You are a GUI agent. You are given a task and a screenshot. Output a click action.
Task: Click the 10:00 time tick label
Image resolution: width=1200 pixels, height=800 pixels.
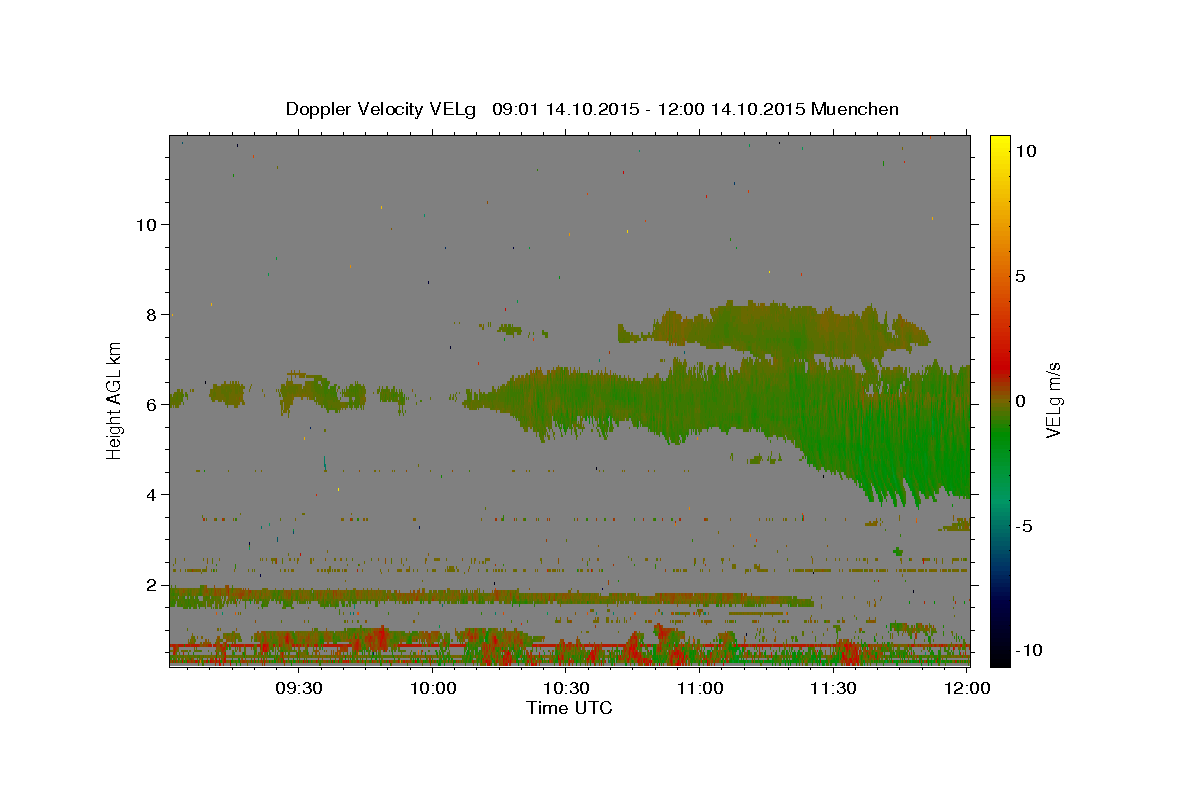pyautogui.click(x=433, y=688)
